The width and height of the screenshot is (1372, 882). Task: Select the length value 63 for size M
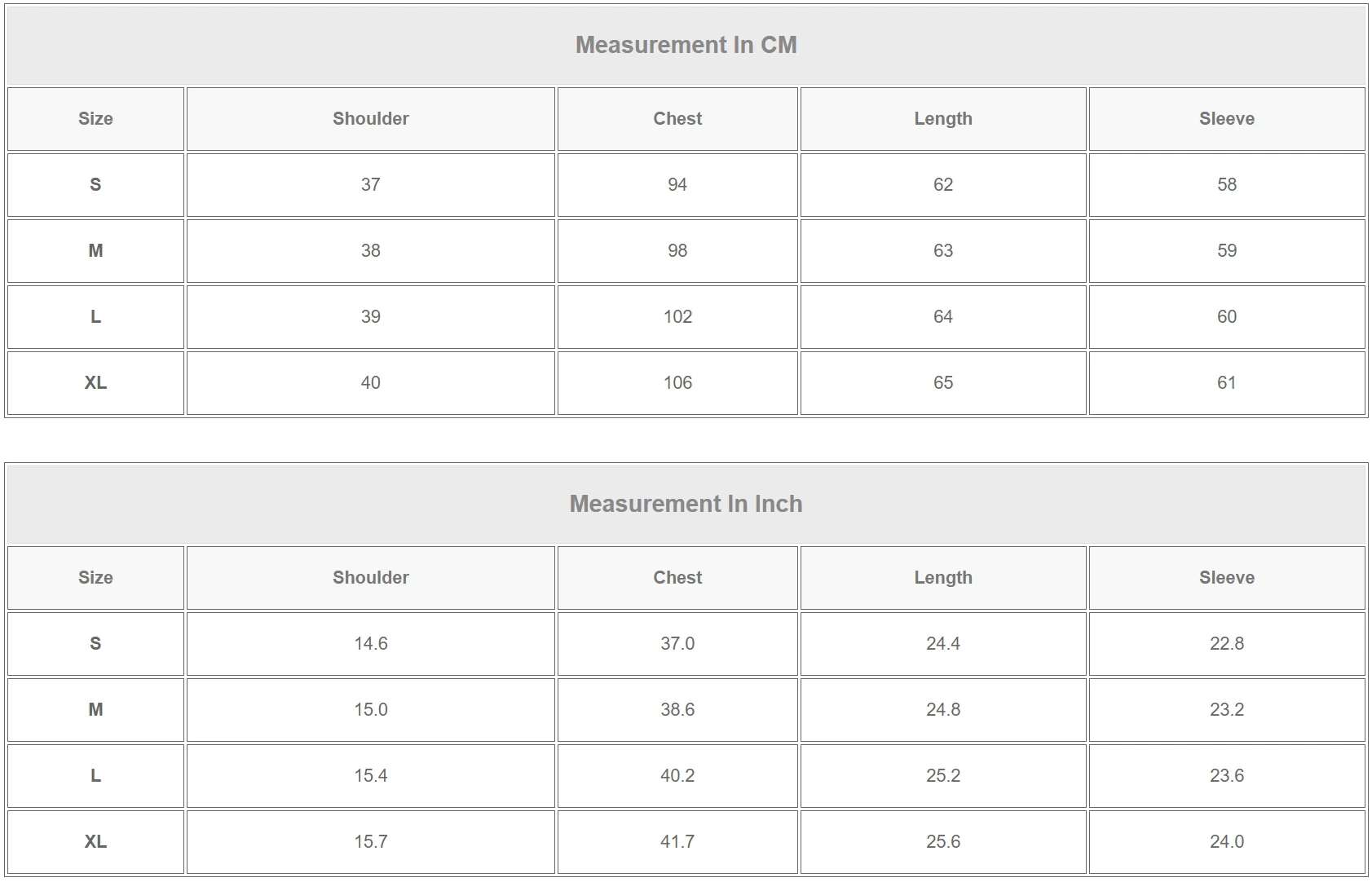click(942, 251)
